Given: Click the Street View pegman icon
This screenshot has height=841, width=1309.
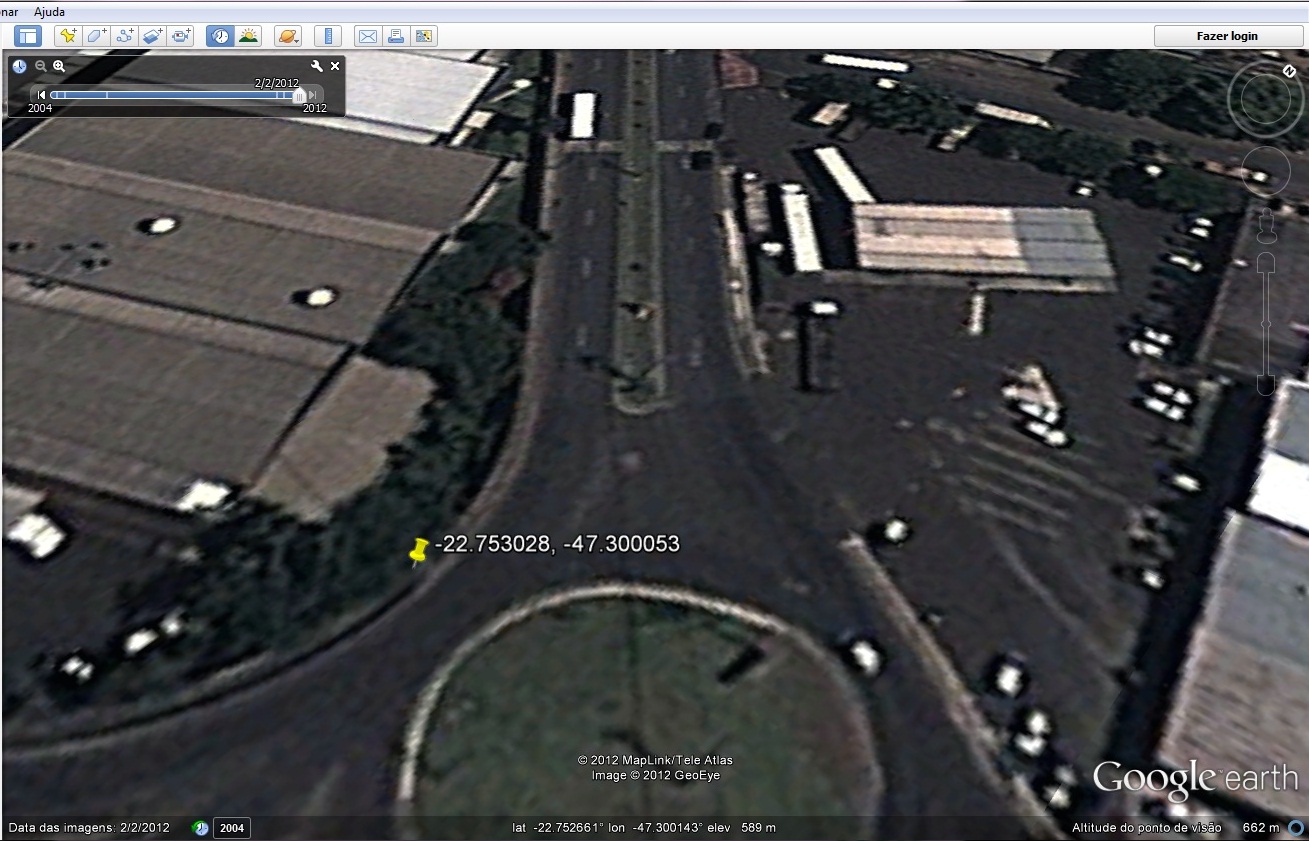Looking at the screenshot, I should click(x=1267, y=225).
